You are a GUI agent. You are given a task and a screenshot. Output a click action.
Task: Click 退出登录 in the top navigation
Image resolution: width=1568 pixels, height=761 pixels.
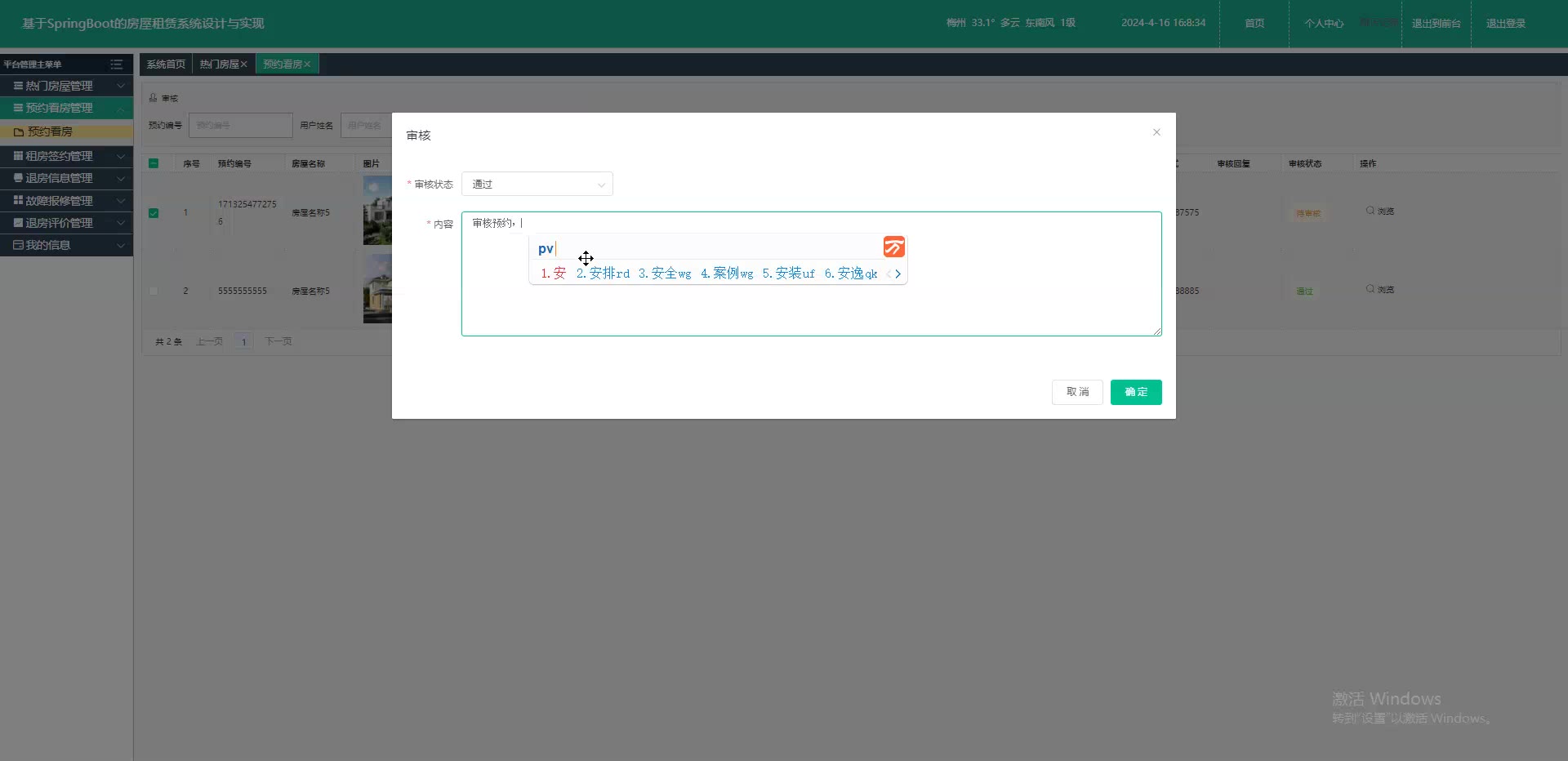pyautogui.click(x=1506, y=24)
